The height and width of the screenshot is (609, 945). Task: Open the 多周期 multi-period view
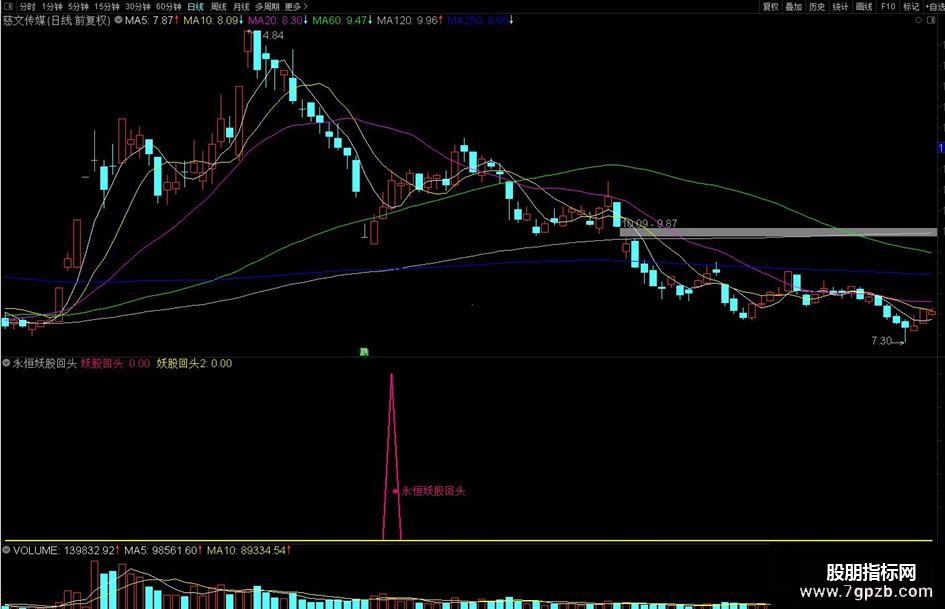coord(267,7)
